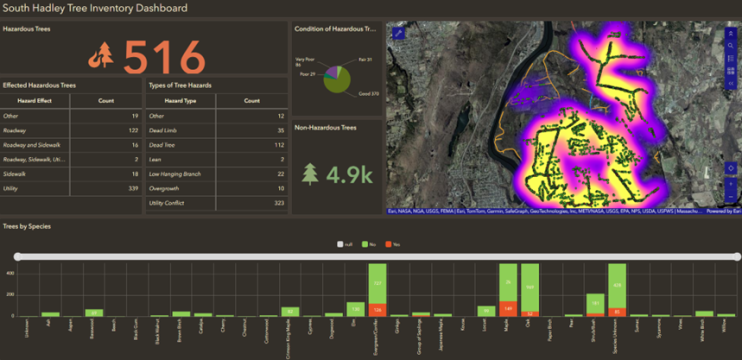Click the Brown Birch bar in chart
The height and width of the screenshot is (360, 742).
[x=181, y=314]
